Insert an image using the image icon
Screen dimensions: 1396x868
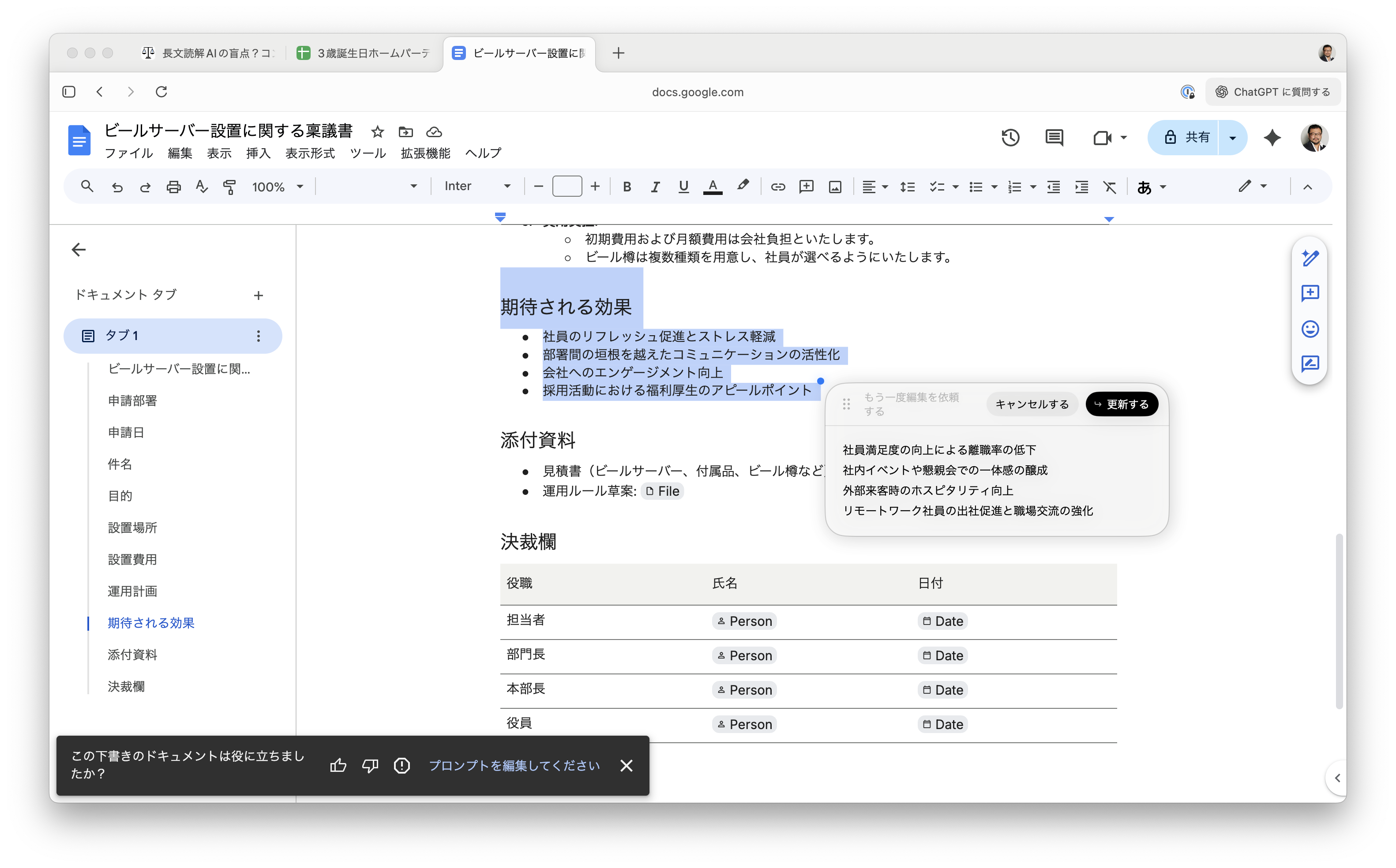coord(835,187)
